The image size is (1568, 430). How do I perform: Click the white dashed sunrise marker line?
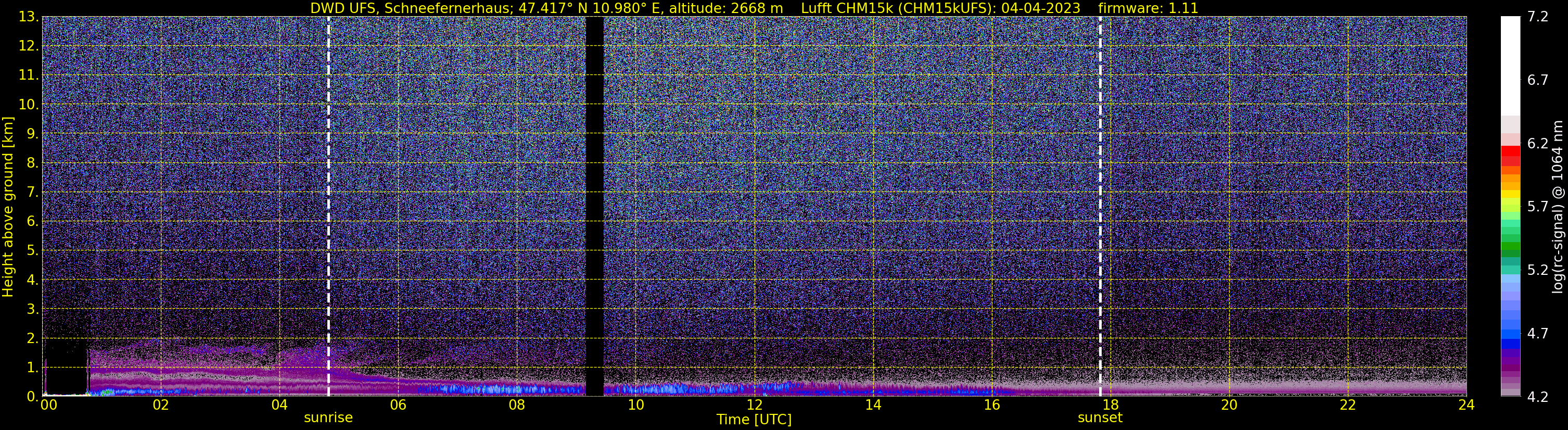click(x=329, y=207)
